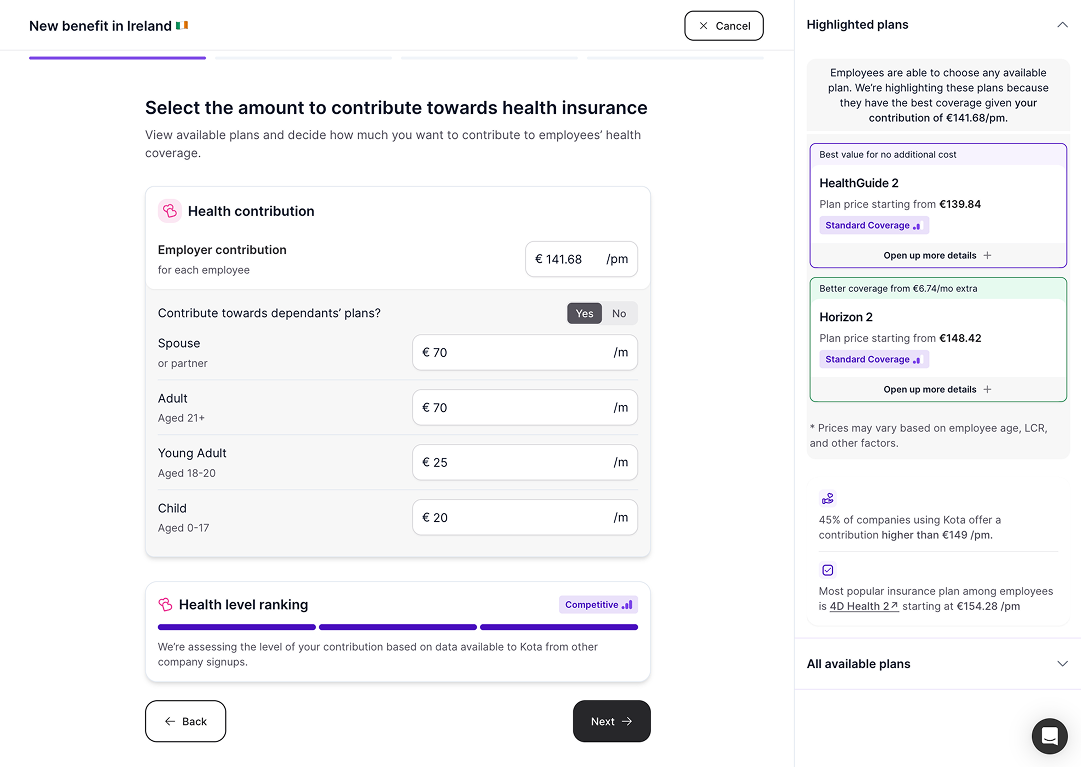Click the Next button
1081x767 pixels.
click(612, 721)
